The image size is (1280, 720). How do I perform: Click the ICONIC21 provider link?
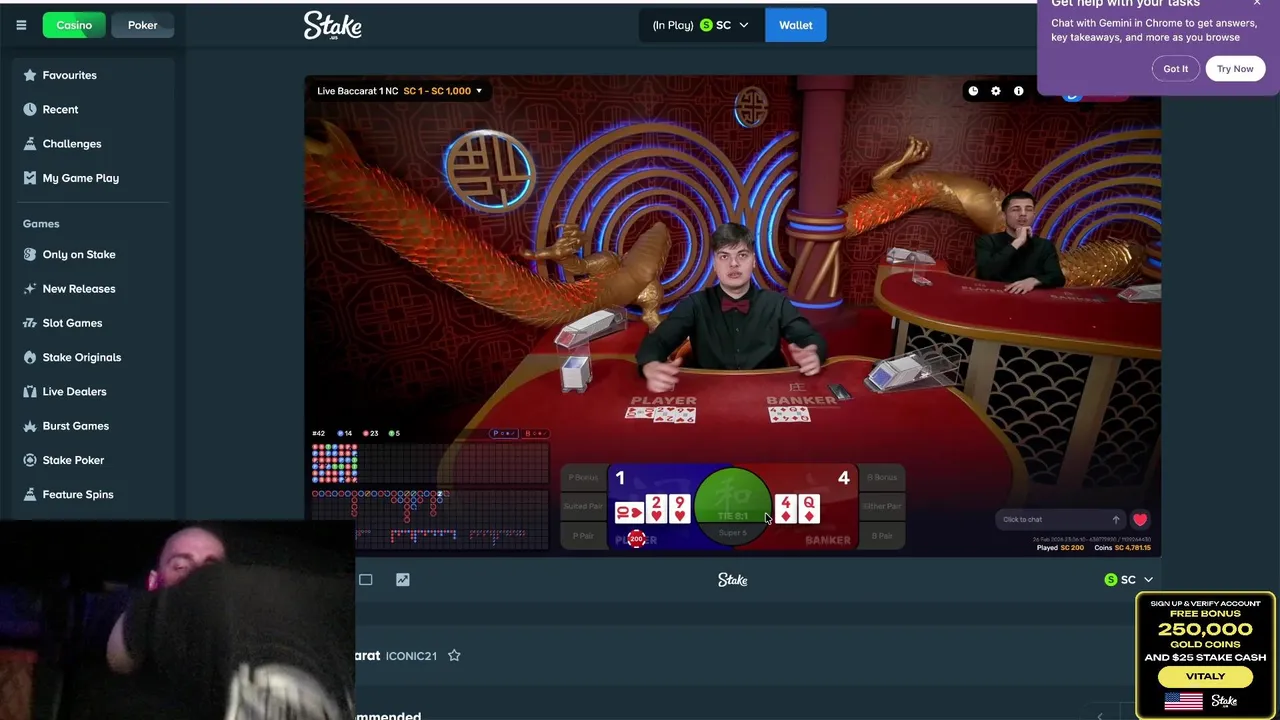click(x=411, y=656)
